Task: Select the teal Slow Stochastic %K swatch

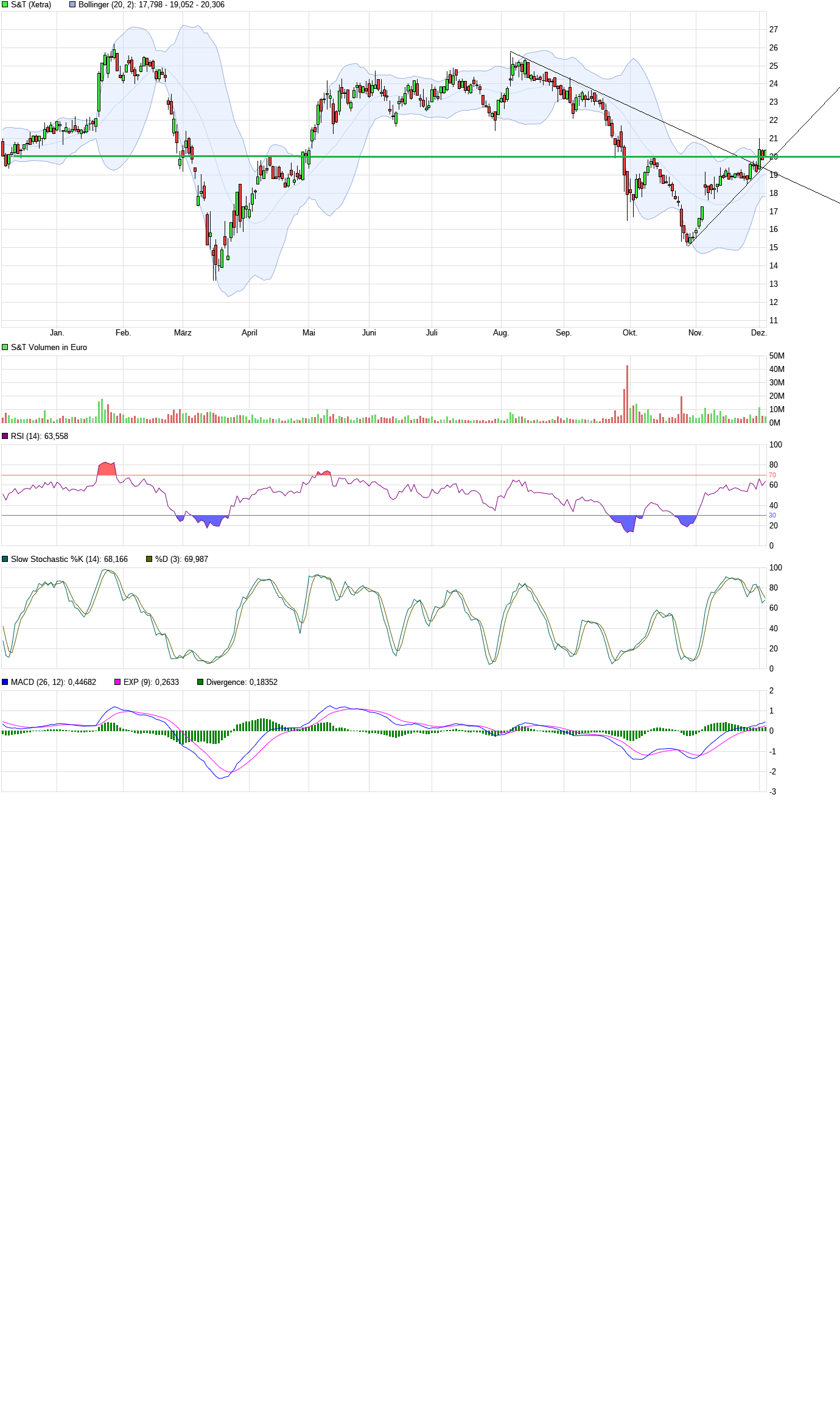Action: point(5,559)
